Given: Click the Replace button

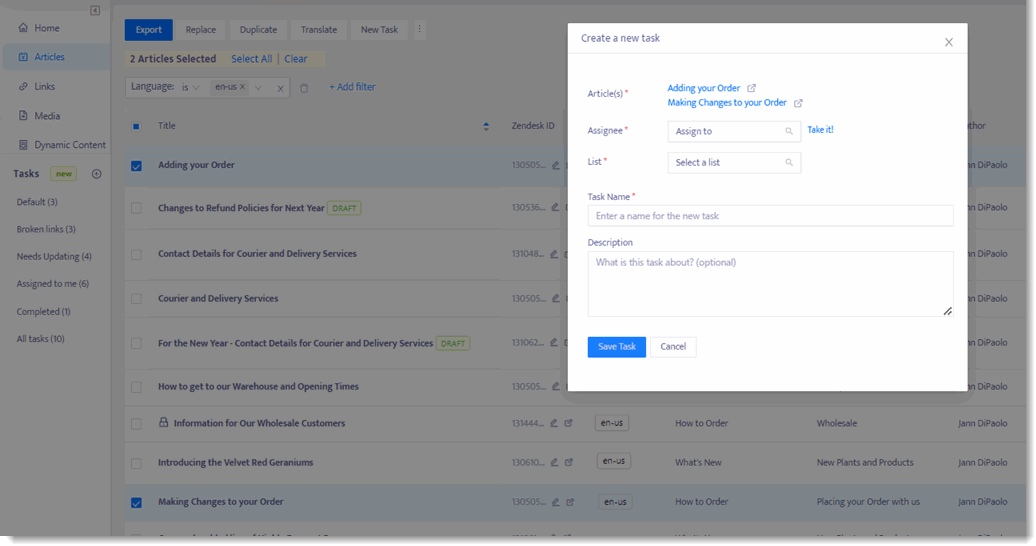Looking at the screenshot, I should coord(201,30).
